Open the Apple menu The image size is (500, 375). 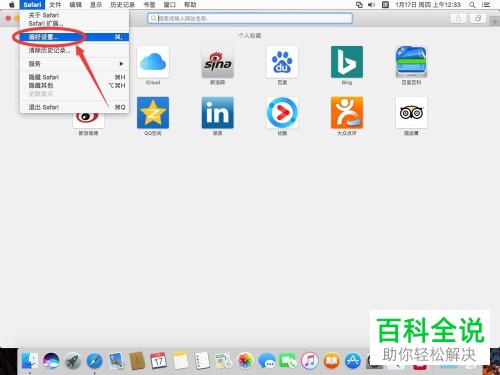pos(12,5)
